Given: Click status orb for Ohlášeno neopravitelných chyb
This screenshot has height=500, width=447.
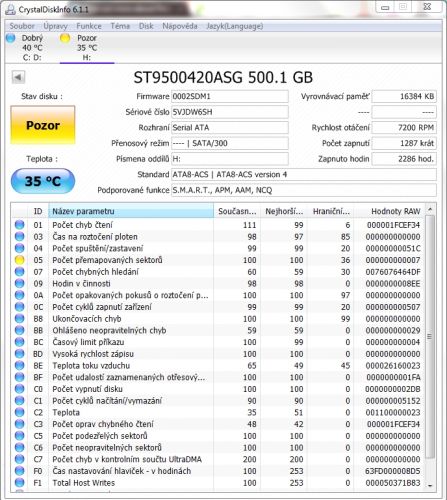Looking at the screenshot, I should 20,330.
